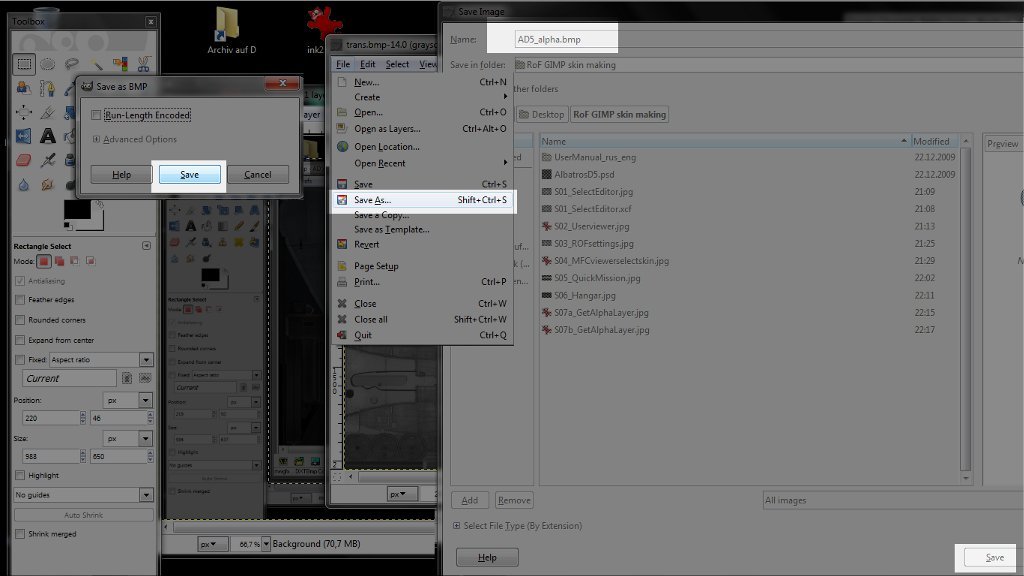Select the Flip tool icon
Image resolution: width=1024 pixels, height=576 pixels.
[x=24, y=136]
